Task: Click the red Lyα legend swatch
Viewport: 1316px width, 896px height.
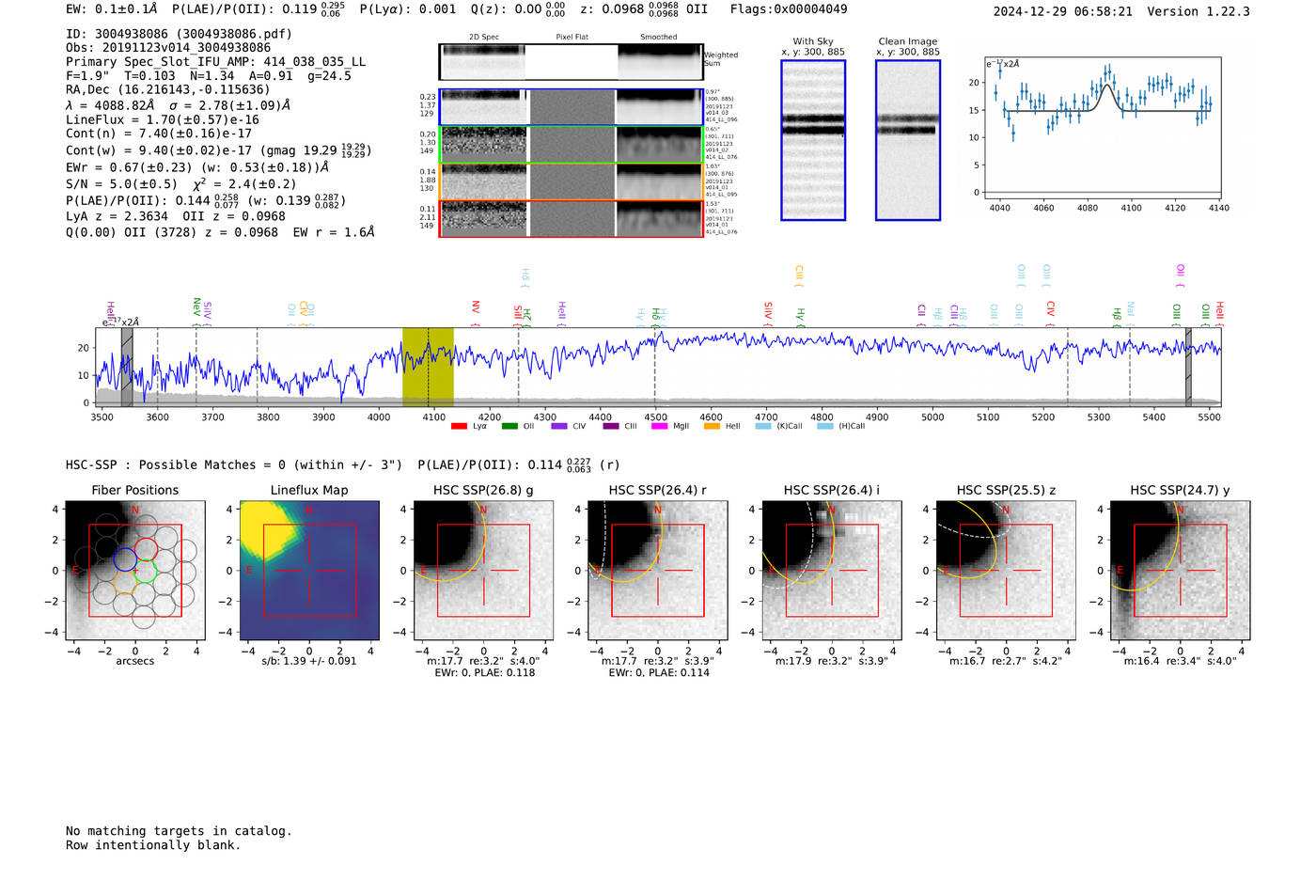Action: [x=459, y=426]
